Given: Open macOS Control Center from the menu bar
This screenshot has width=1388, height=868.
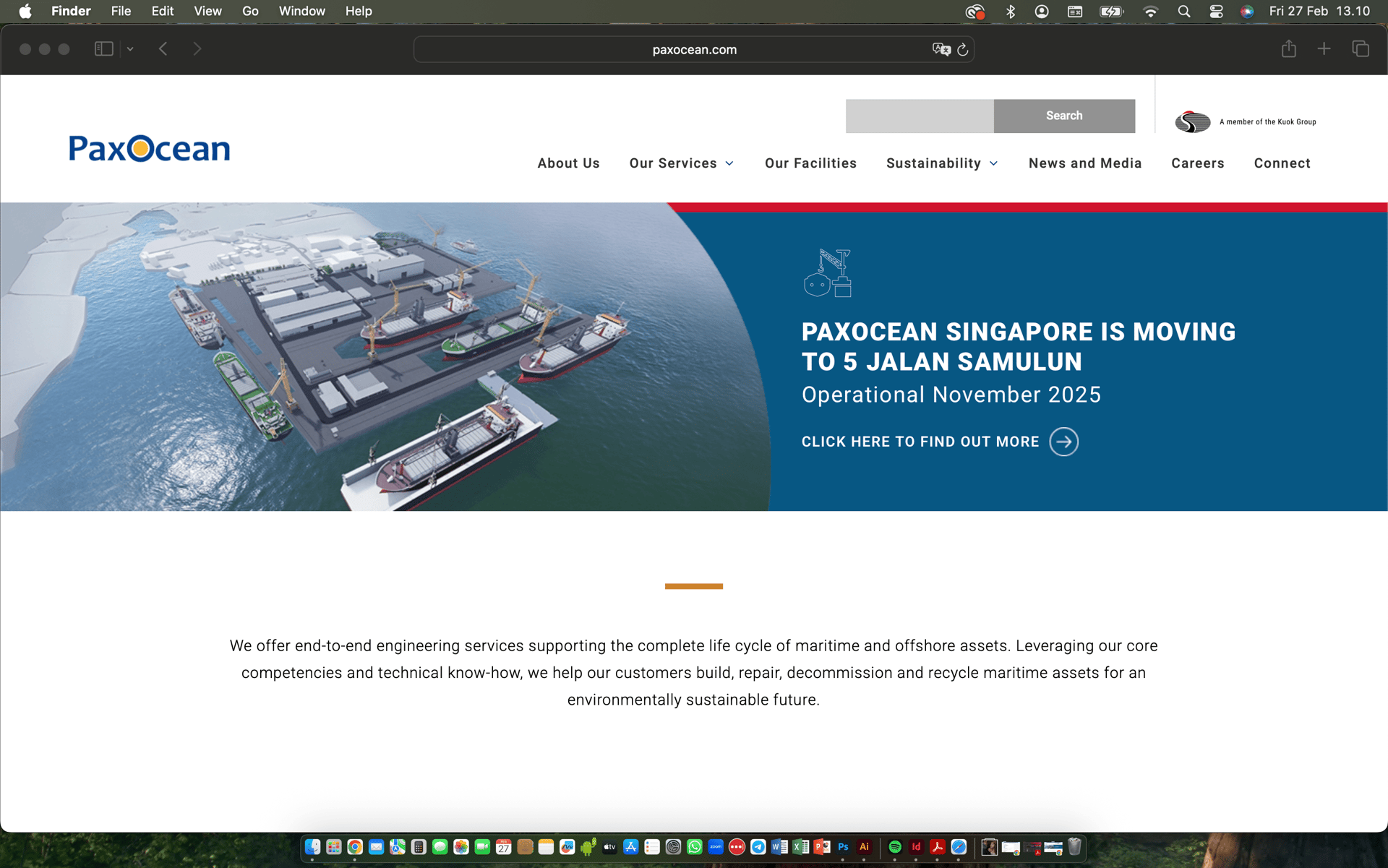Looking at the screenshot, I should 1216,12.
